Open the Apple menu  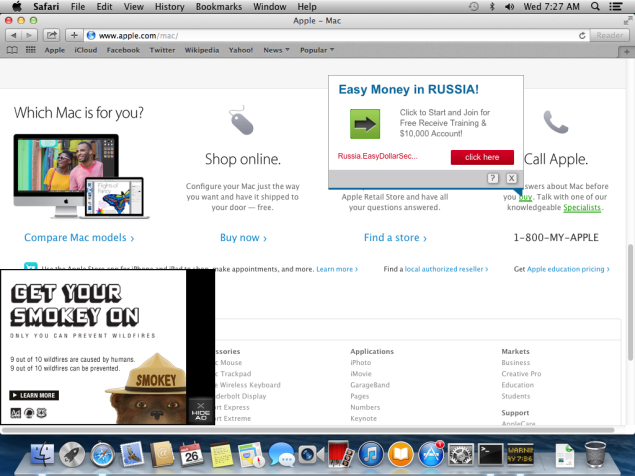[17, 6]
